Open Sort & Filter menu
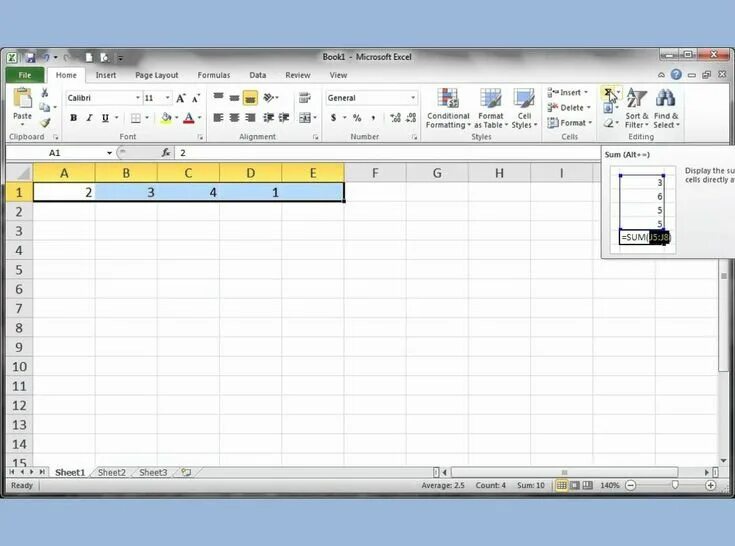The width and height of the screenshot is (735, 546). (x=637, y=108)
